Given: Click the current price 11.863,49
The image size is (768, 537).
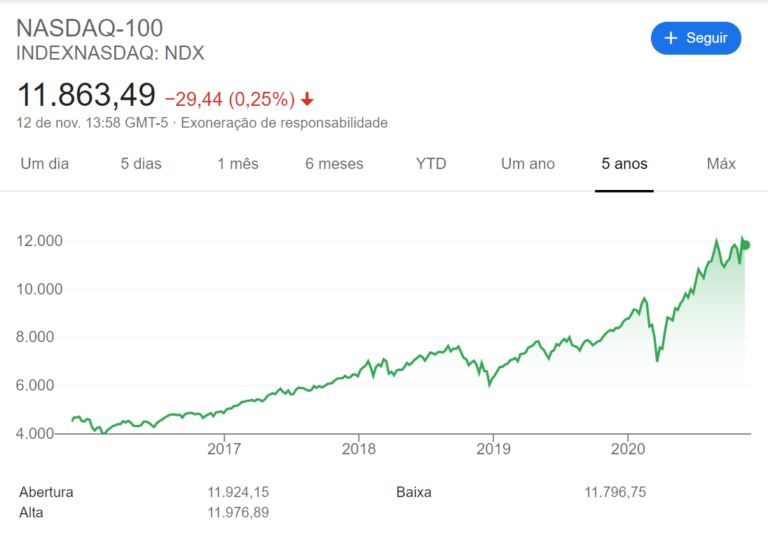Looking at the screenshot, I should pos(87,96).
